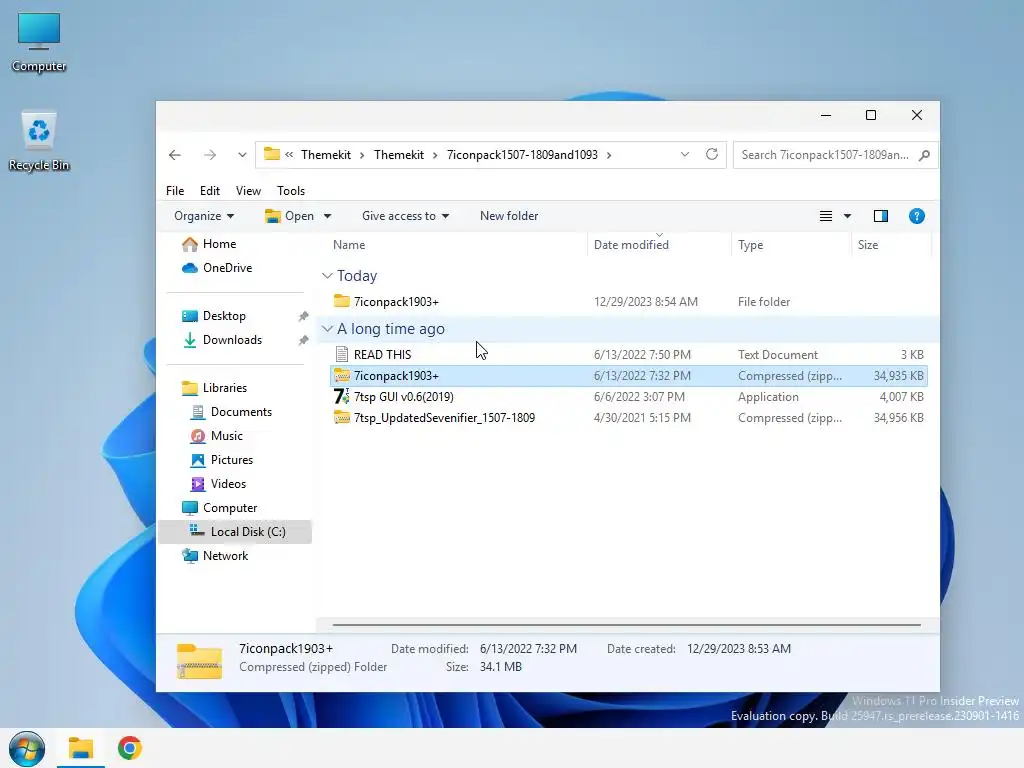The height and width of the screenshot is (768, 1024).
Task: Refresh the current folder view
Action: point(712,155)
